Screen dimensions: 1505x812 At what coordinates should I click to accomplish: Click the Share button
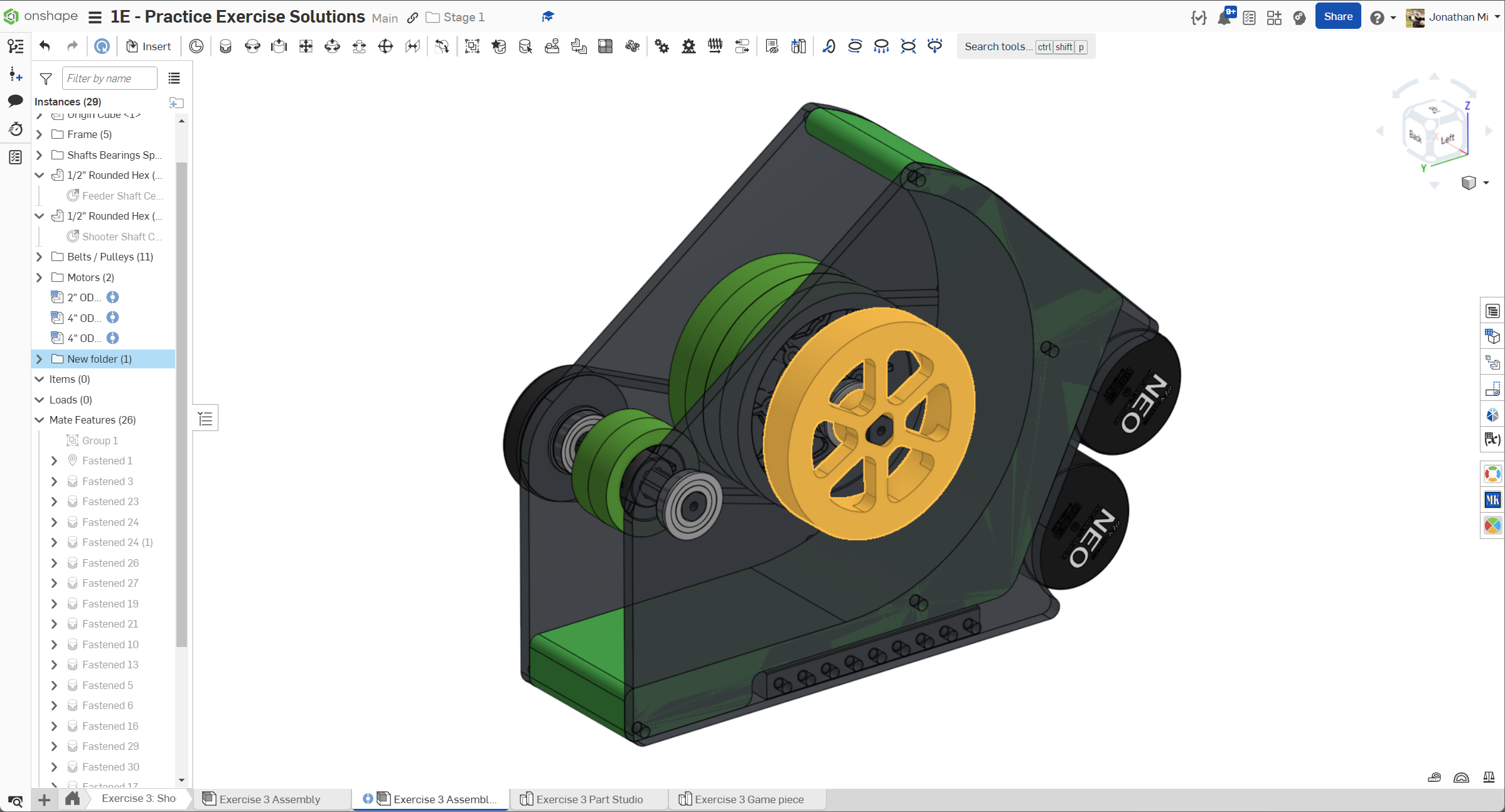[1337, 17]
